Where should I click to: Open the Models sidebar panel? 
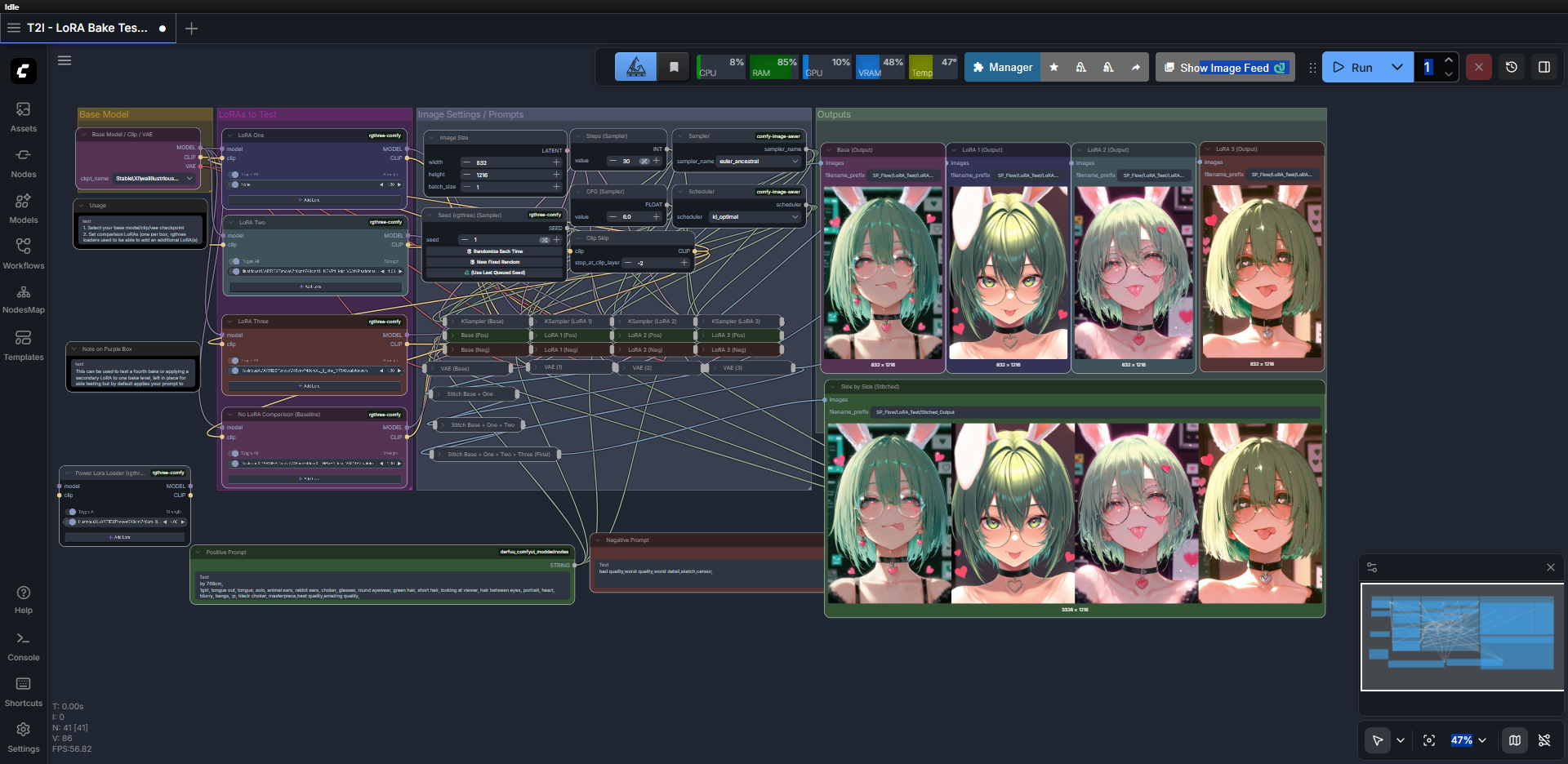[23, 208]
